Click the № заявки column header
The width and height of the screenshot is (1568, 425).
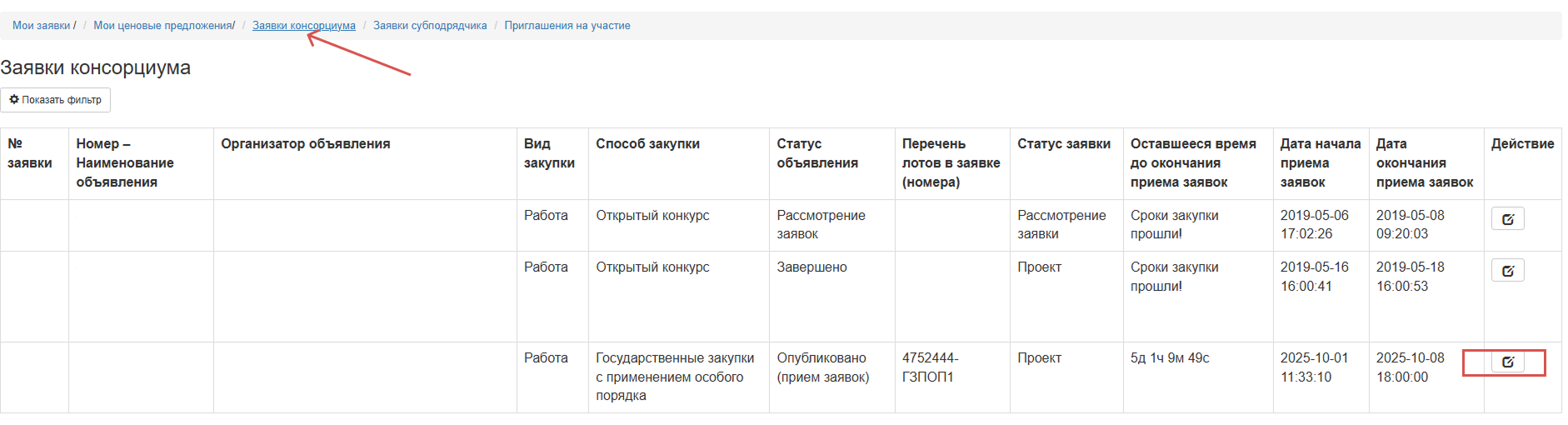pos(30,153)
